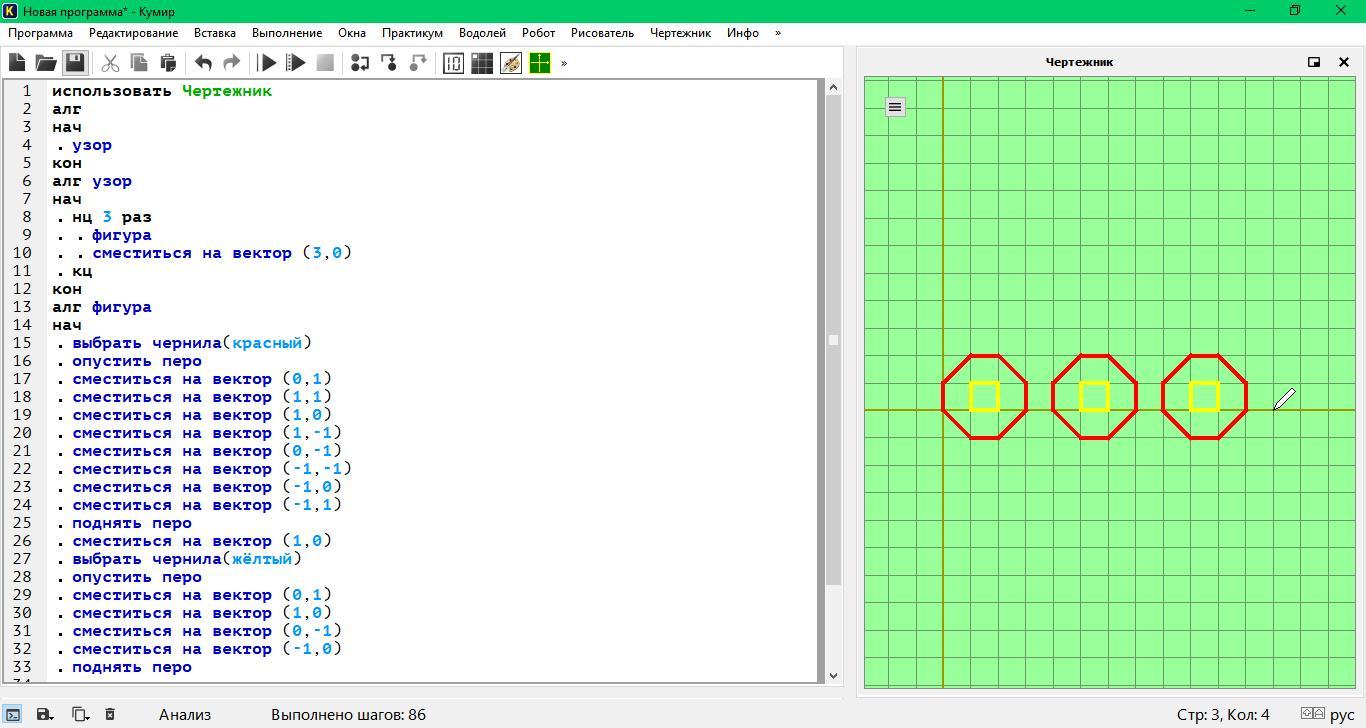Expand the menu bar overflow arrow
This screenshot has width=1366, height=728.
click(778, 33)
